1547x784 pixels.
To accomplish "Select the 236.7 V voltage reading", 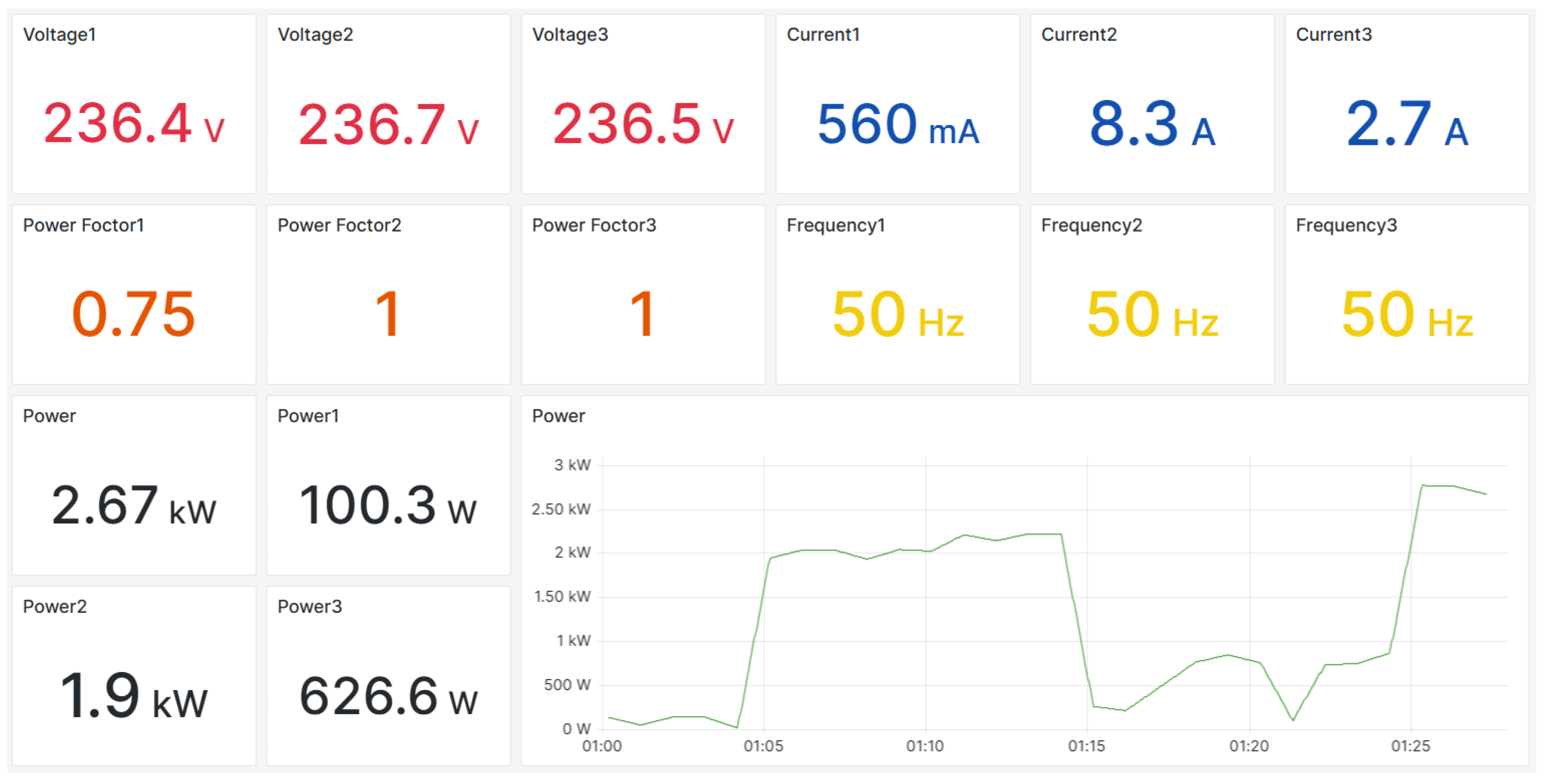I will coord(389,124).
